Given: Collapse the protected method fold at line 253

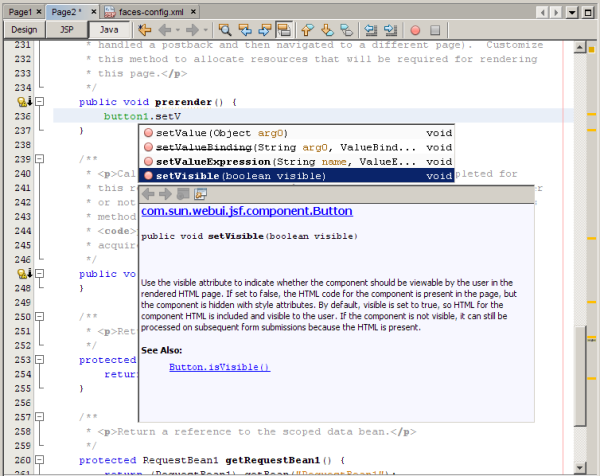Looking at the screenshot, I should coord(39,360).
